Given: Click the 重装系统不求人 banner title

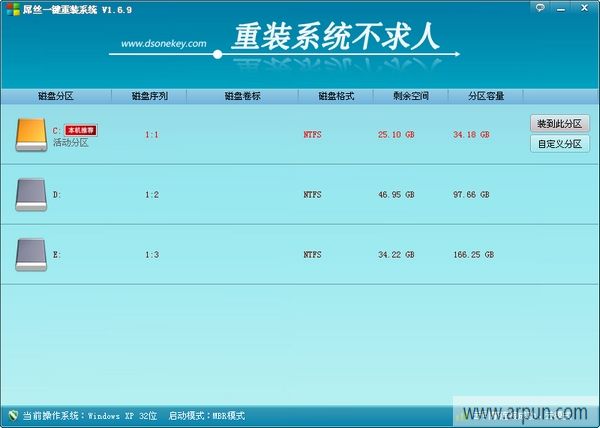Looking at the screenshot, I should click(x=335, y=38).
